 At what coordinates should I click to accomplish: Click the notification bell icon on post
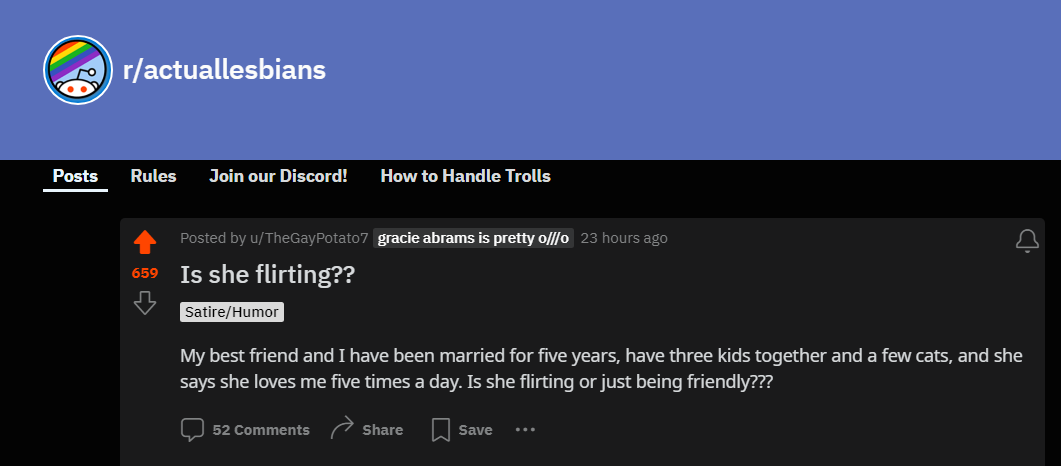(1027, 241)
